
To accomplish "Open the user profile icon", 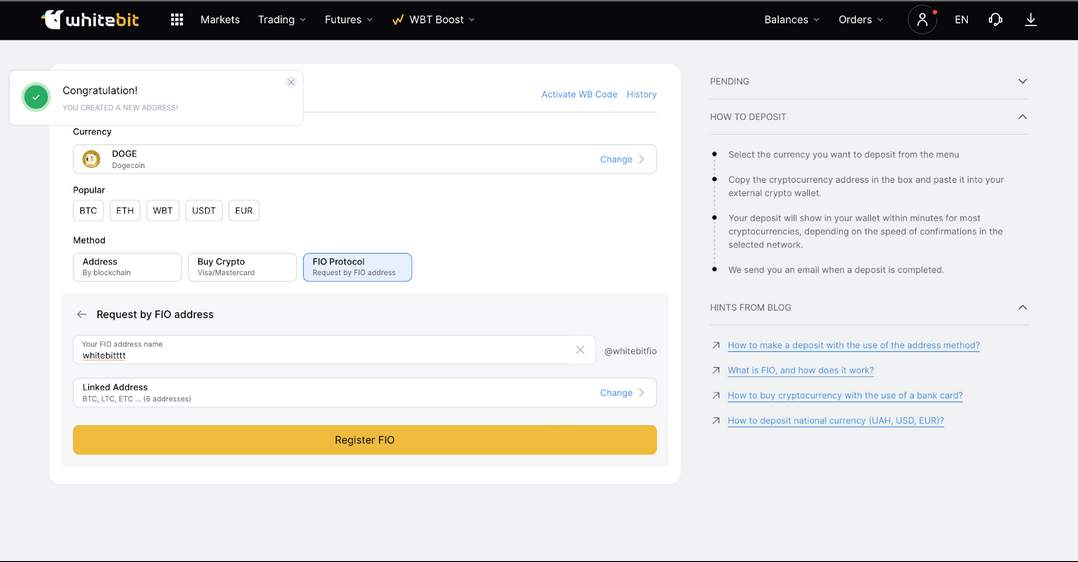I will tap(922, 19).
